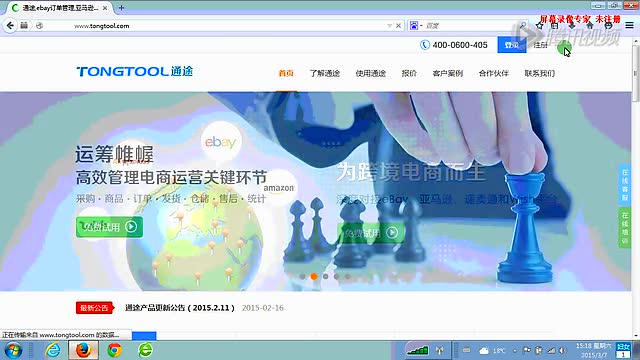
Task: Click the round face icon in toolbar
Action: [x=608, y=26]
